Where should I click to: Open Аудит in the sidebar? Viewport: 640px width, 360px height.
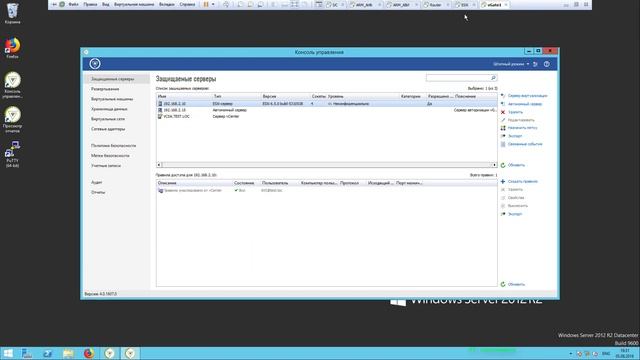(x=97, y=182)
